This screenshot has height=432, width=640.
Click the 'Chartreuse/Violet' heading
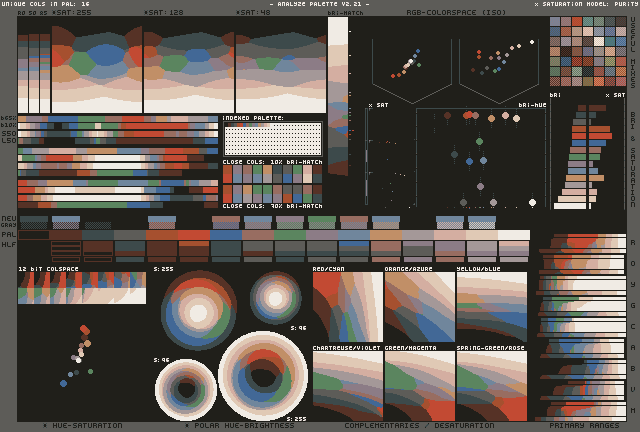pos(347,348)
